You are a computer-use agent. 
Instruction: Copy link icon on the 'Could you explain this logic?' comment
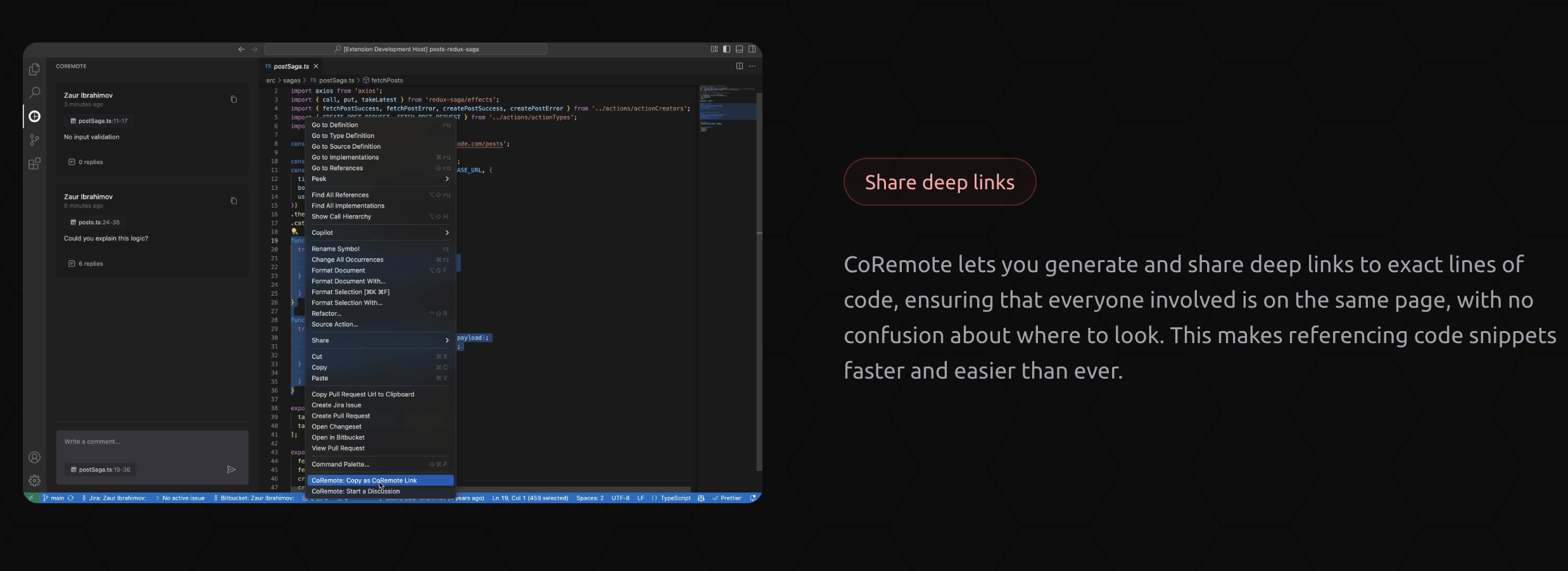pos(234,201)
